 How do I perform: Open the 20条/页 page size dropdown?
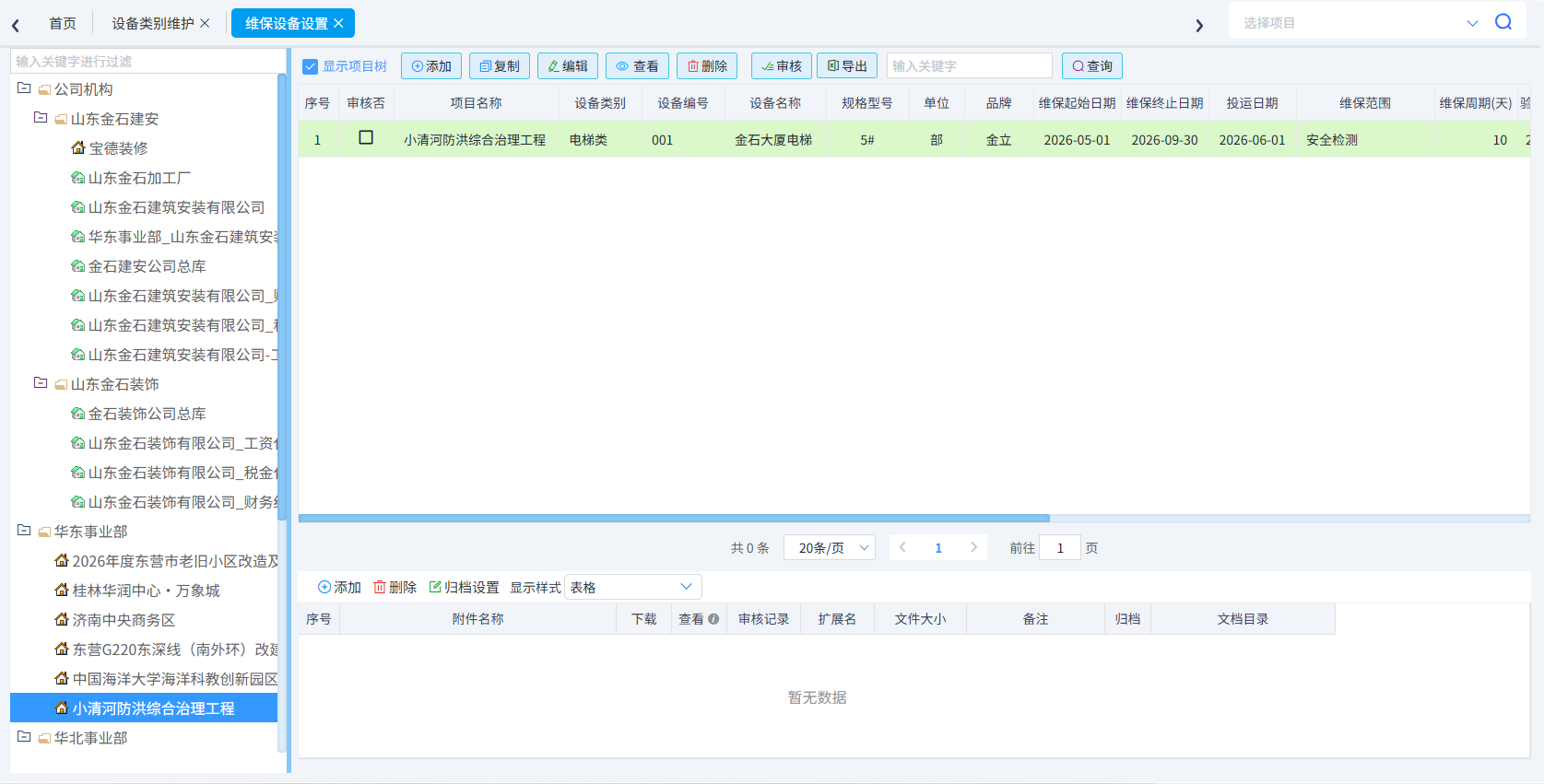click(x=830, y=548)
